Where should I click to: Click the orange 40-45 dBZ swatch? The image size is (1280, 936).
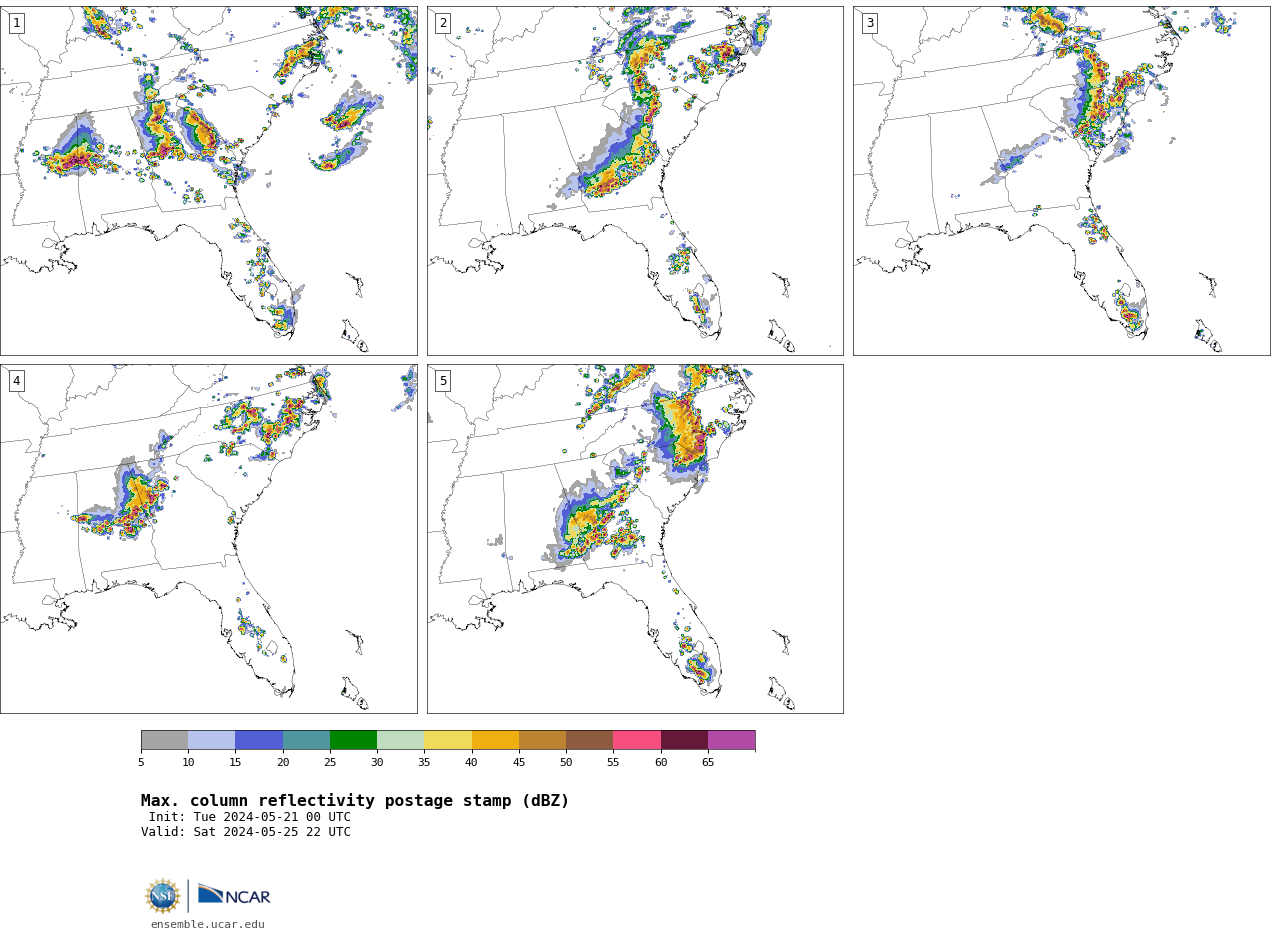pos(495,740)
